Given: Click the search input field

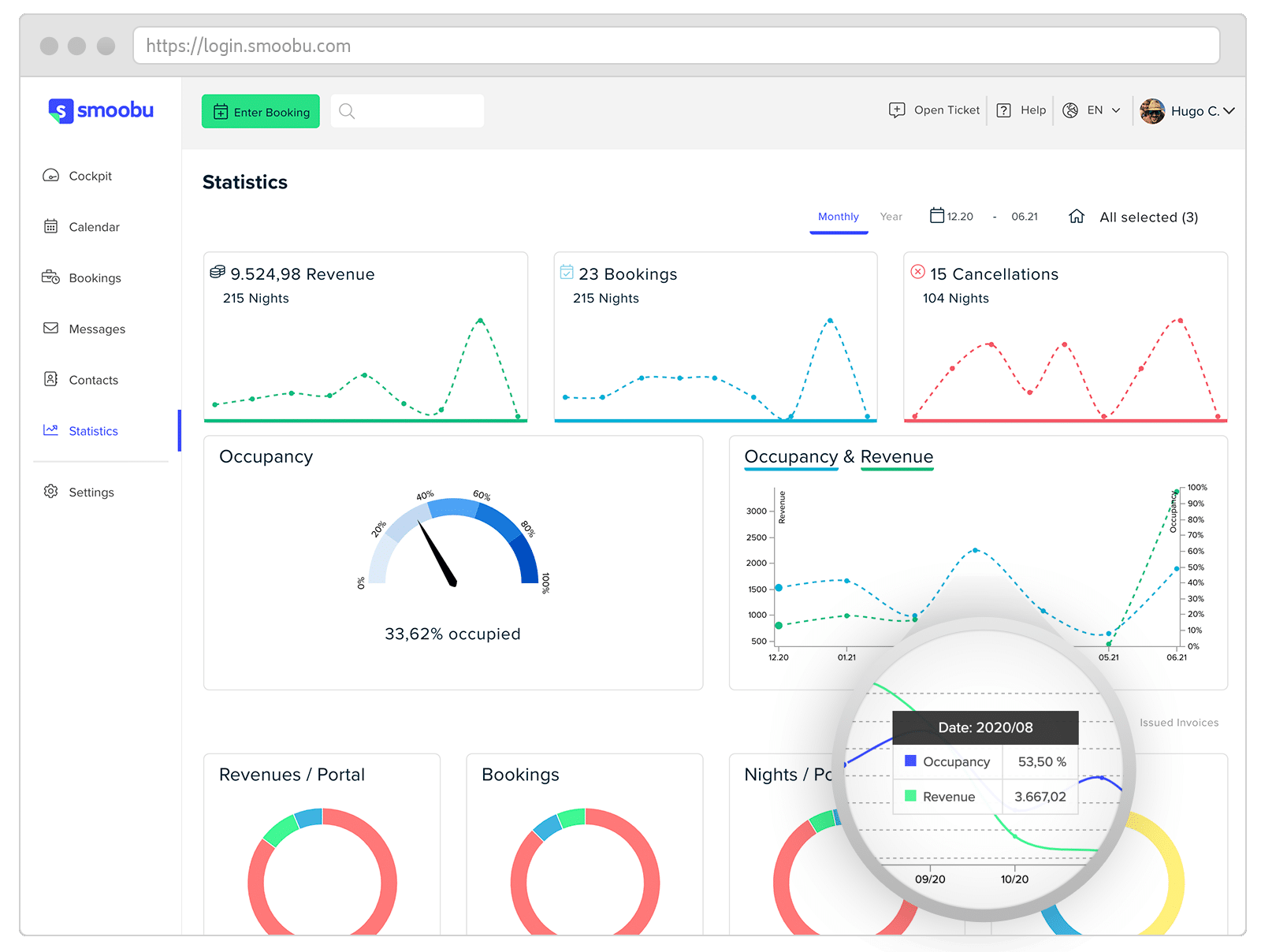Looking at the screenshot, I should 407,111.
